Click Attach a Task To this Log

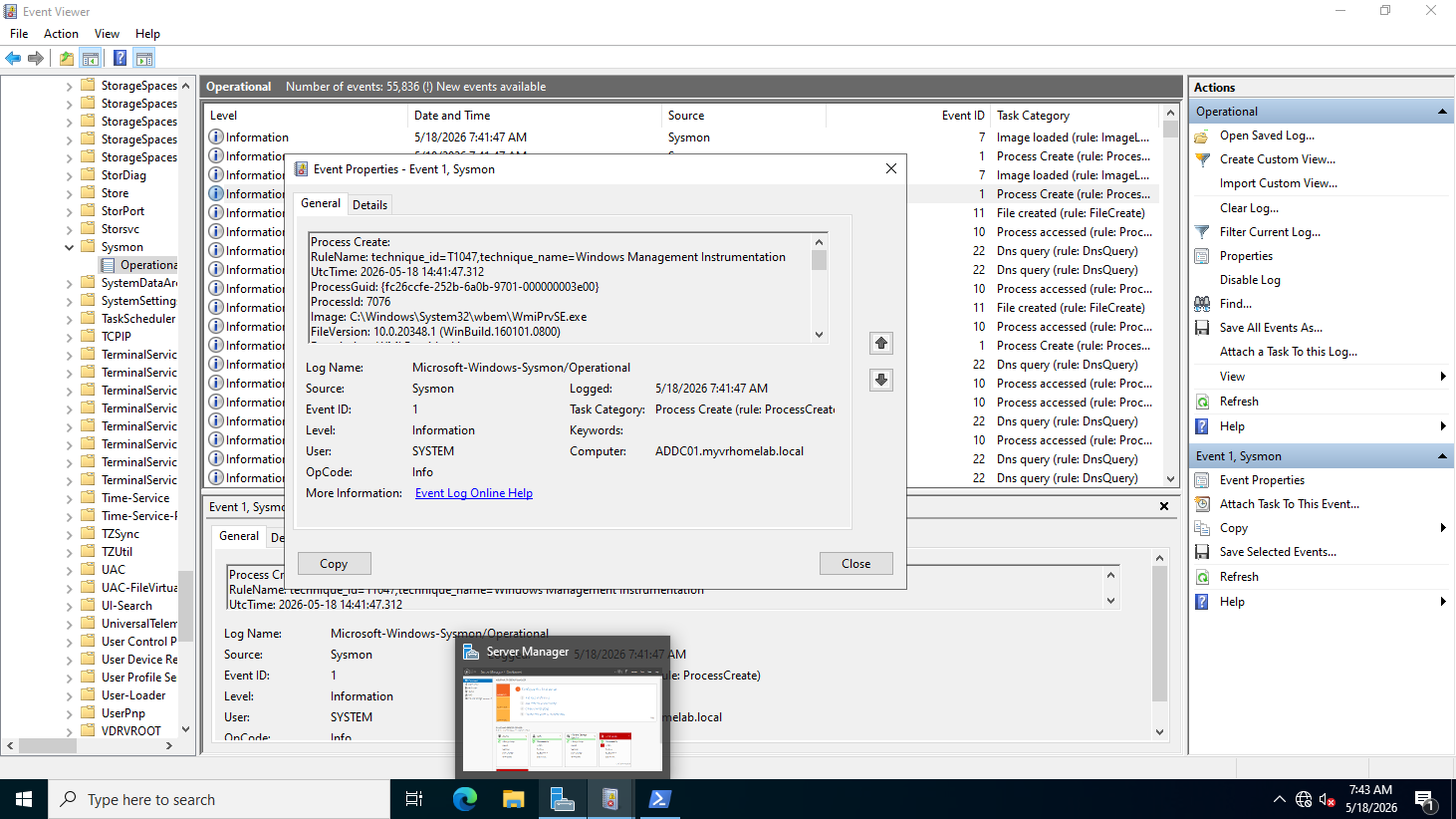click(1289, 352)
